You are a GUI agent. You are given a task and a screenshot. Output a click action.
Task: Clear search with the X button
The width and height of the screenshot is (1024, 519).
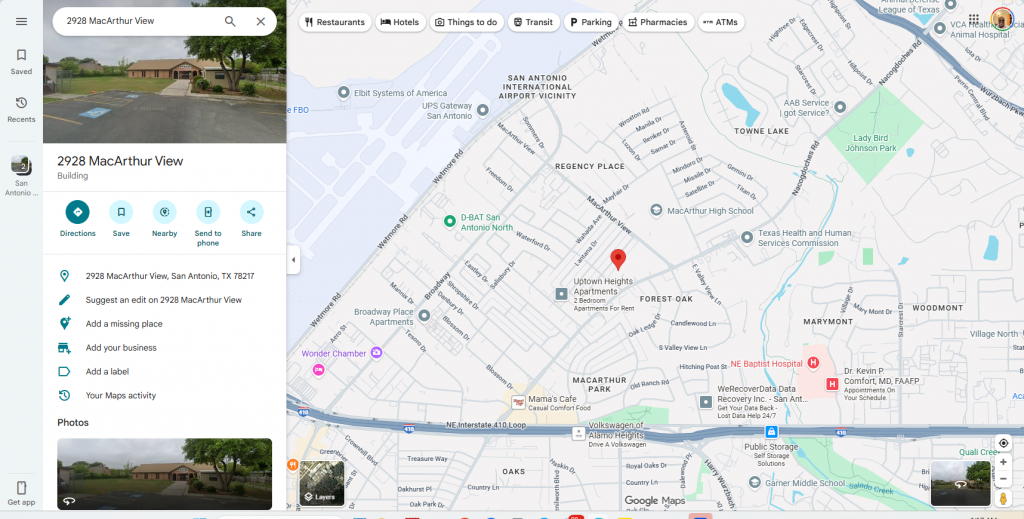[x=261, y=21]
